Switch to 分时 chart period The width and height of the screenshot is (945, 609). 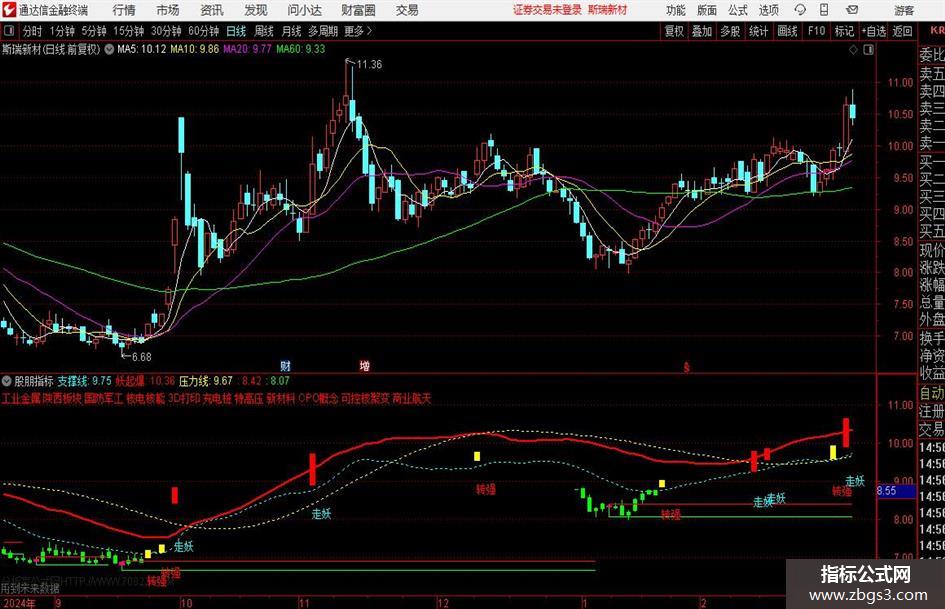pos(32,31)
